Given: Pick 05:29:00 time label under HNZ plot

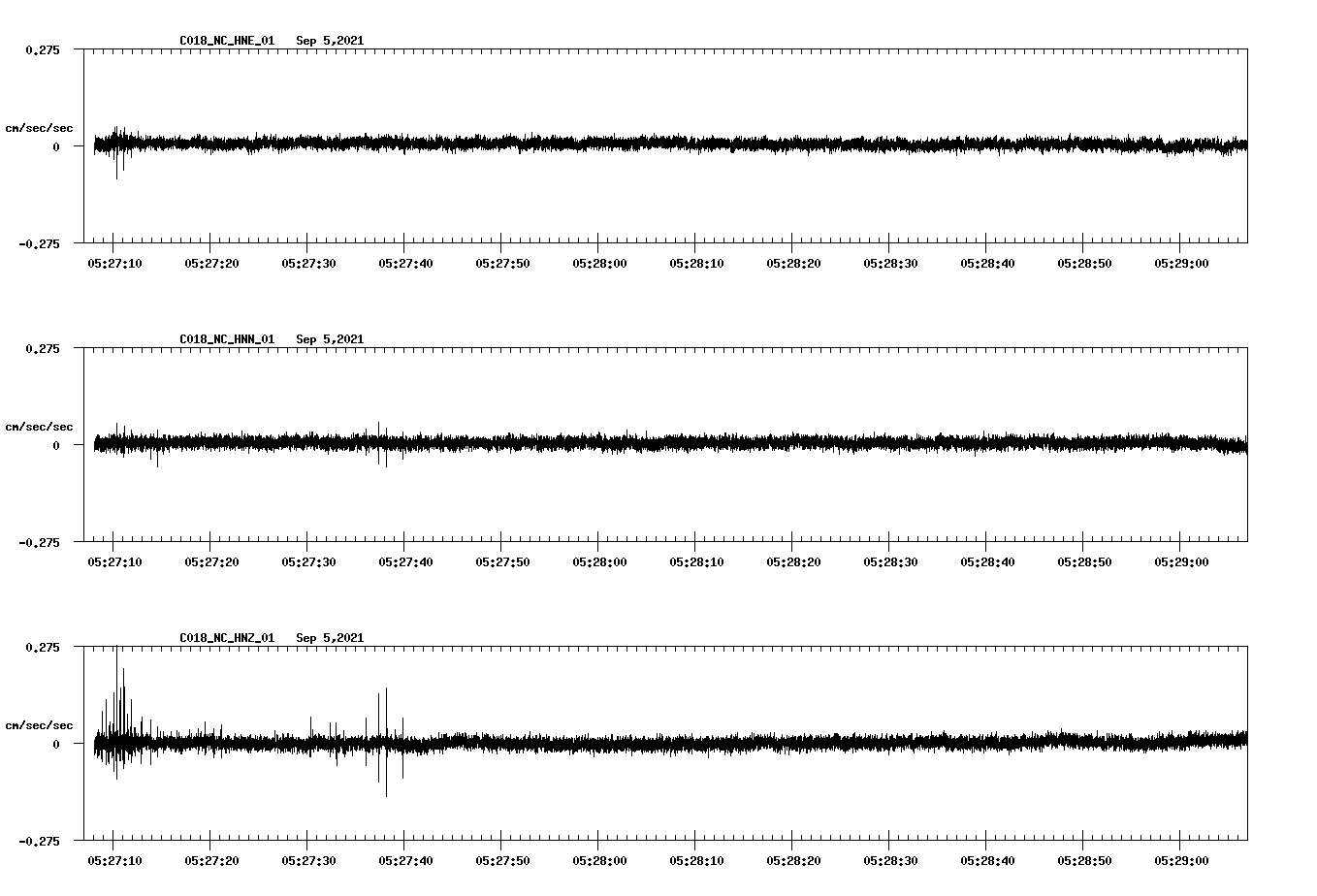Looking at the screenshot, I should tap(1181, 860).
